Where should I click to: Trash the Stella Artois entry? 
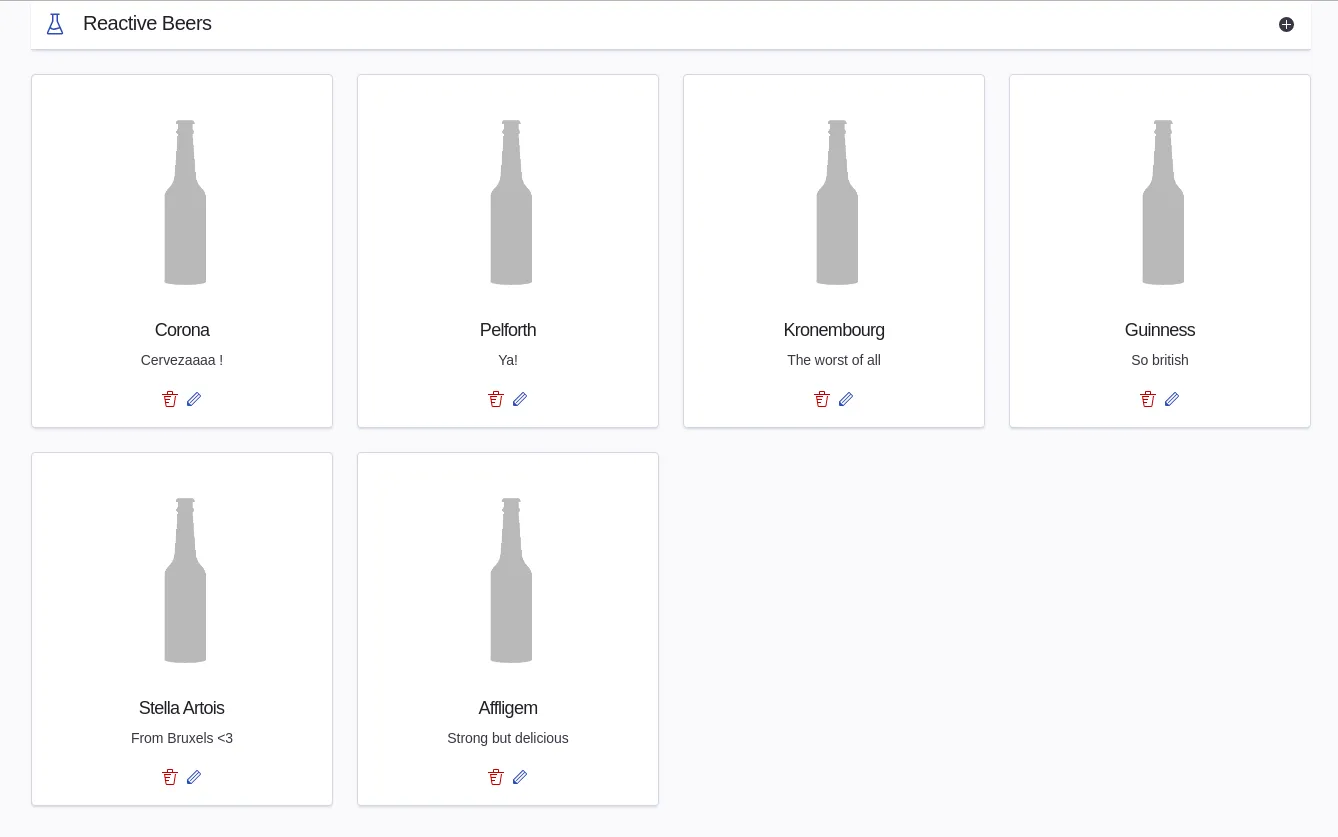(170, 777)
